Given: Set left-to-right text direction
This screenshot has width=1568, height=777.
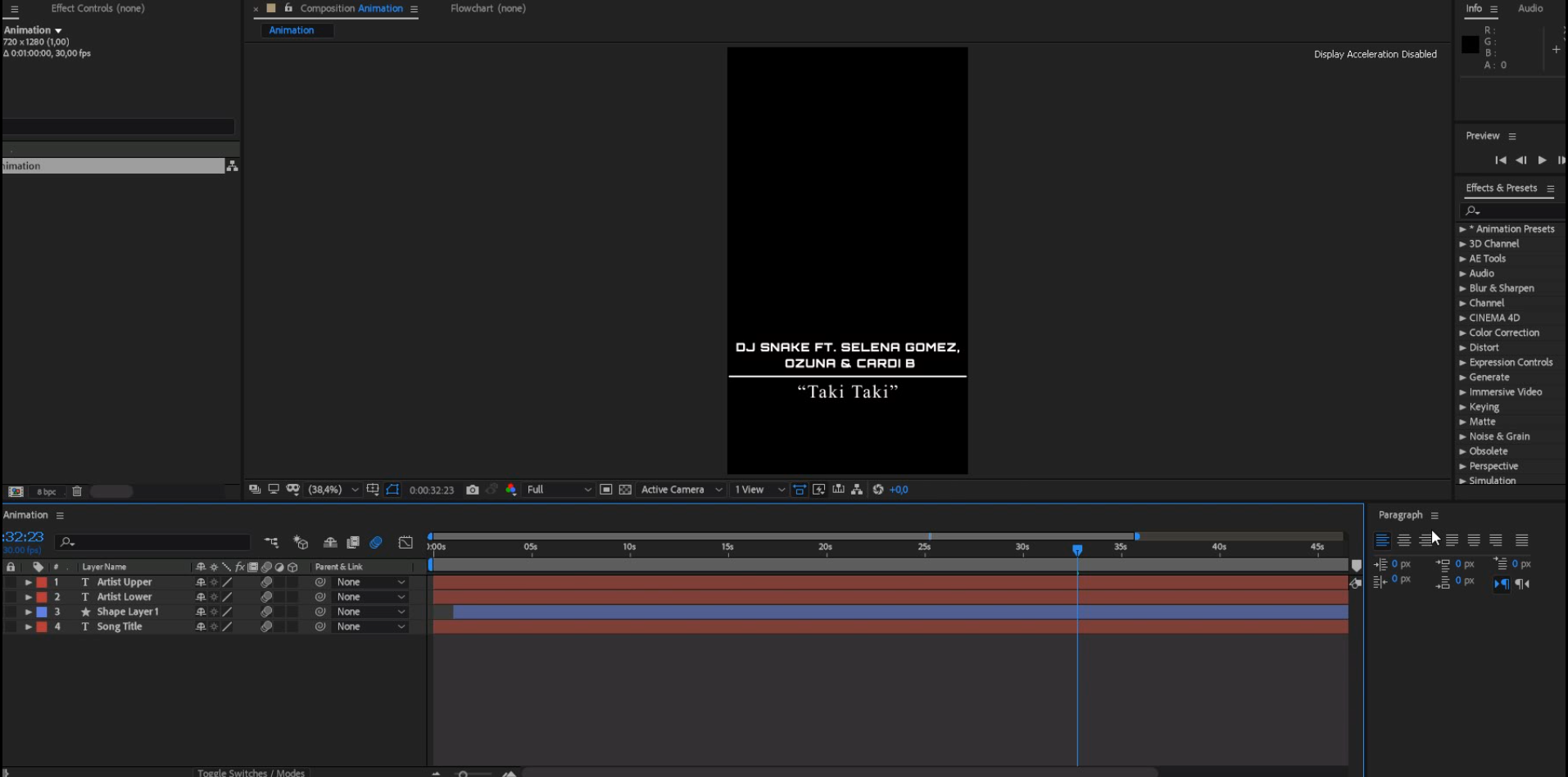Looking at the screenshot, I should click(x=1502, y=584).
